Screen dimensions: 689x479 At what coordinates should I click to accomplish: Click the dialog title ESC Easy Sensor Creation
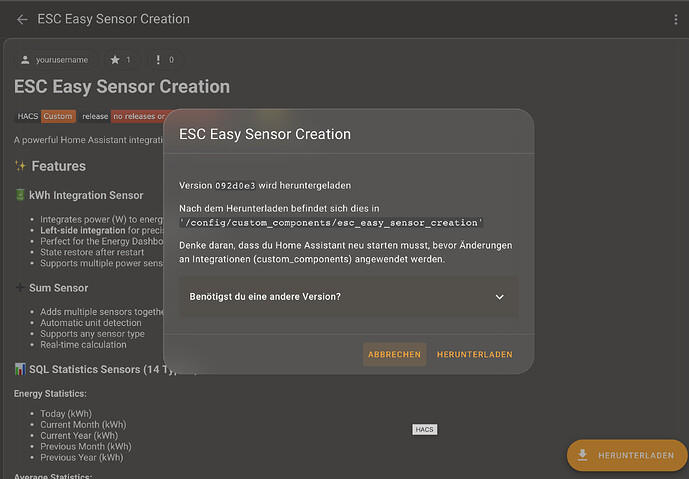[265, 134]
